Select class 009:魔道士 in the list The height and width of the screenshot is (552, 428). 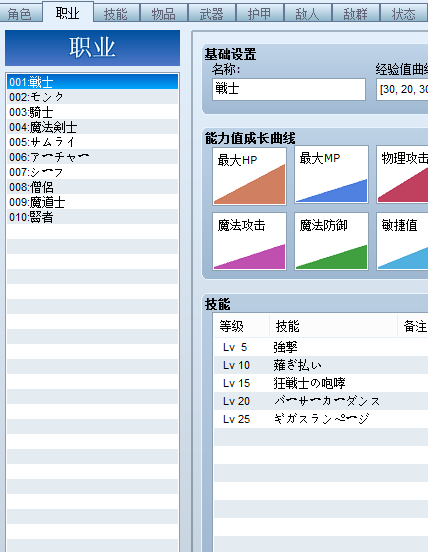[x=93, y=202]
